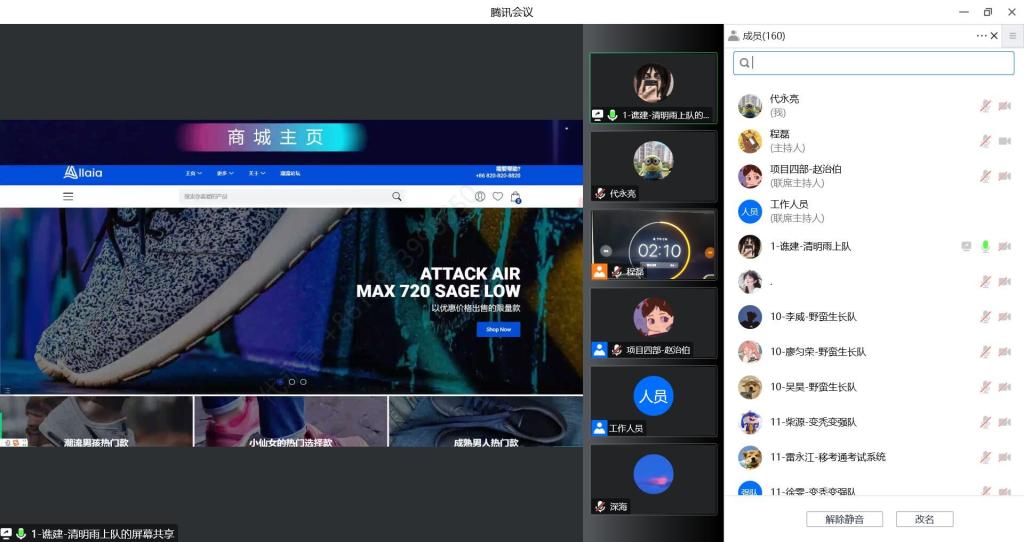Click the green microphone icon on the 1-谯建 video tile
The width and height of the screenshot is (1024, 542).
[x=613, y=115]
